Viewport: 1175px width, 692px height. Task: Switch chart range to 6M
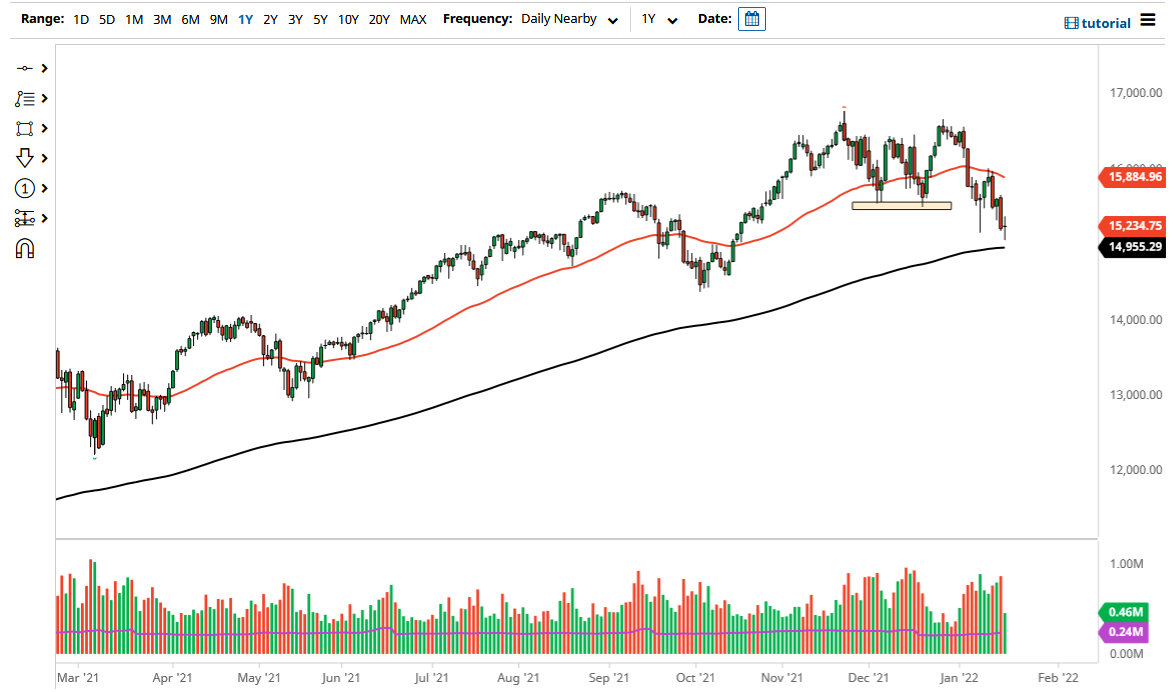[190, 18]
